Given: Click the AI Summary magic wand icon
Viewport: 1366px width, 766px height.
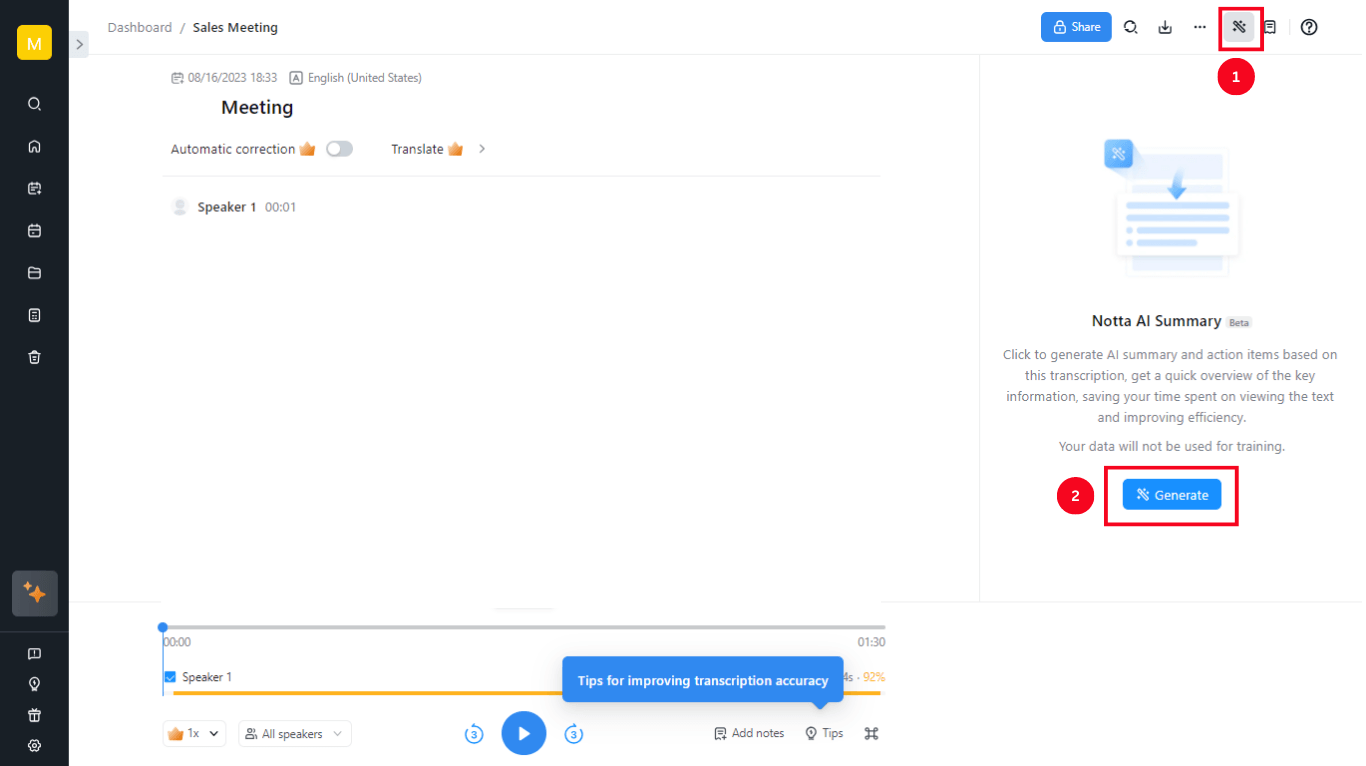Looking at the screenshot, I should point(1239,27).
